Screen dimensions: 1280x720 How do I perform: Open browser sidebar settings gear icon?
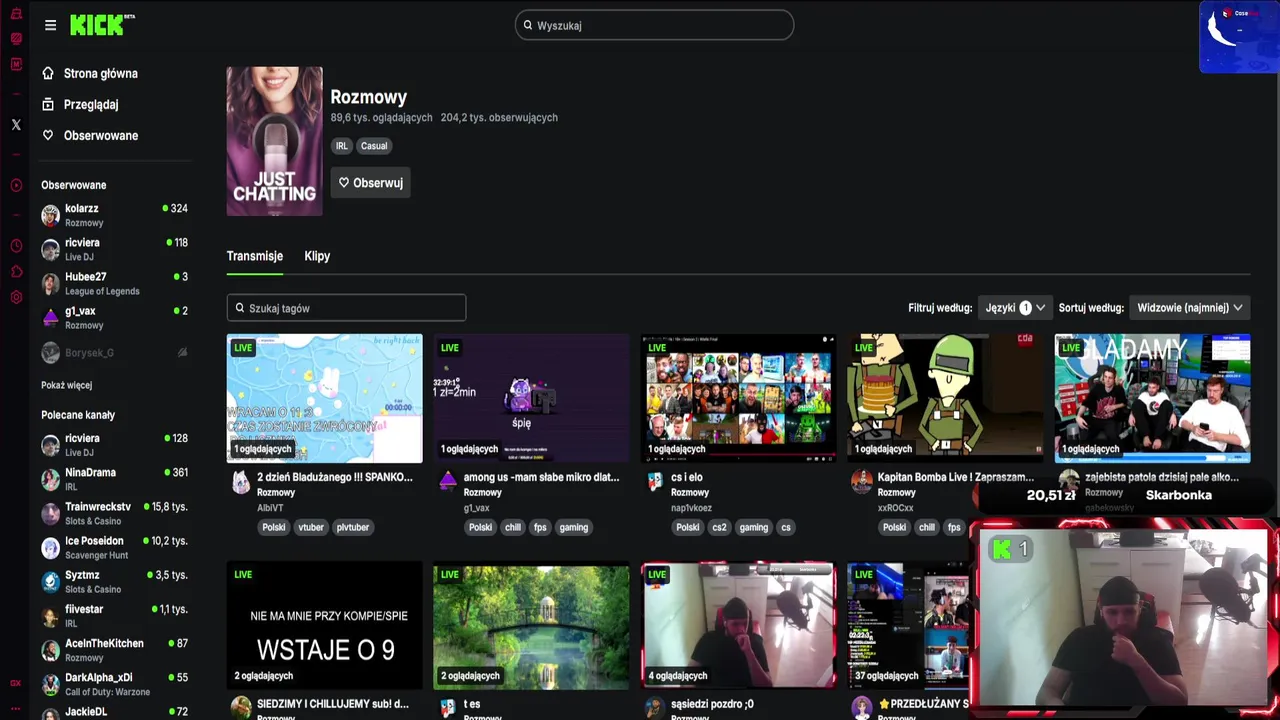tap(16, 297)
